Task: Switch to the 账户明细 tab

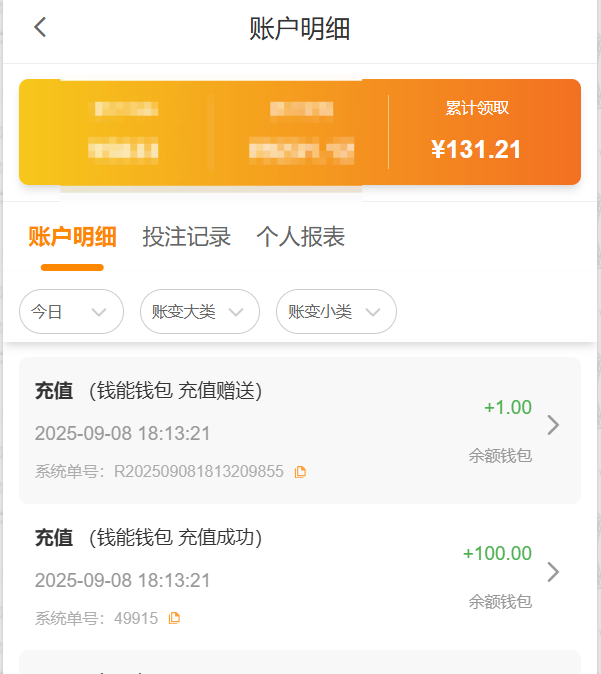Action: click(72, 237)
